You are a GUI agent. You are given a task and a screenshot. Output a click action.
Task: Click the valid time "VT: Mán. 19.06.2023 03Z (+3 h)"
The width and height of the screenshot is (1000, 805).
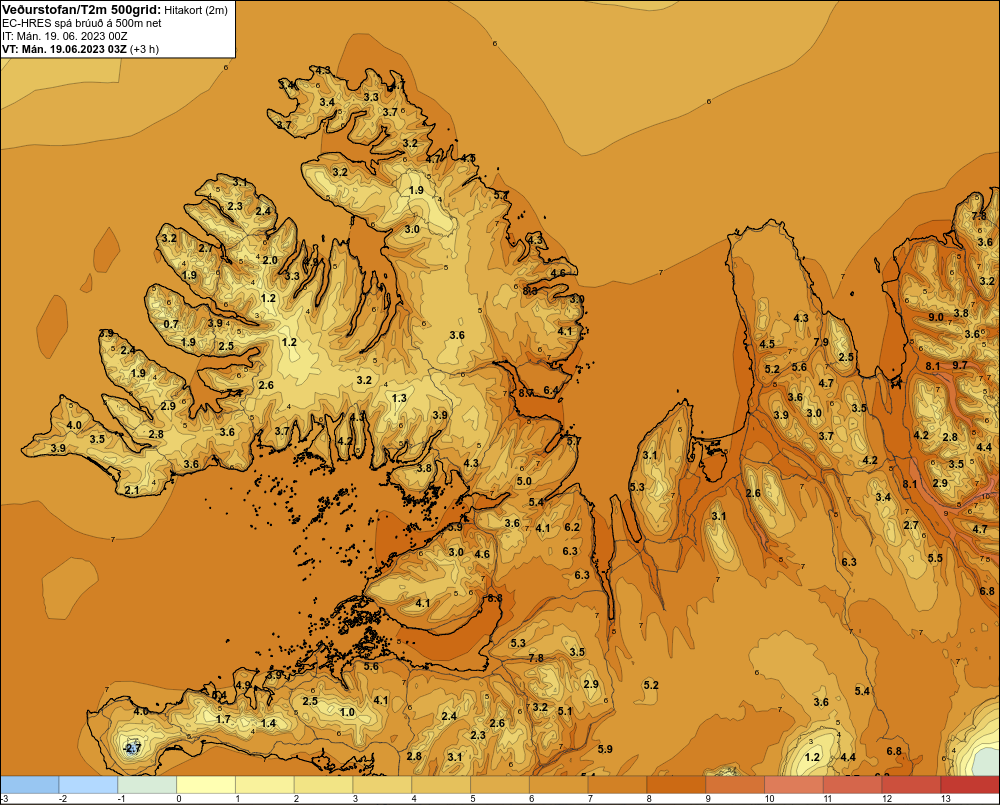pos(80,49)
